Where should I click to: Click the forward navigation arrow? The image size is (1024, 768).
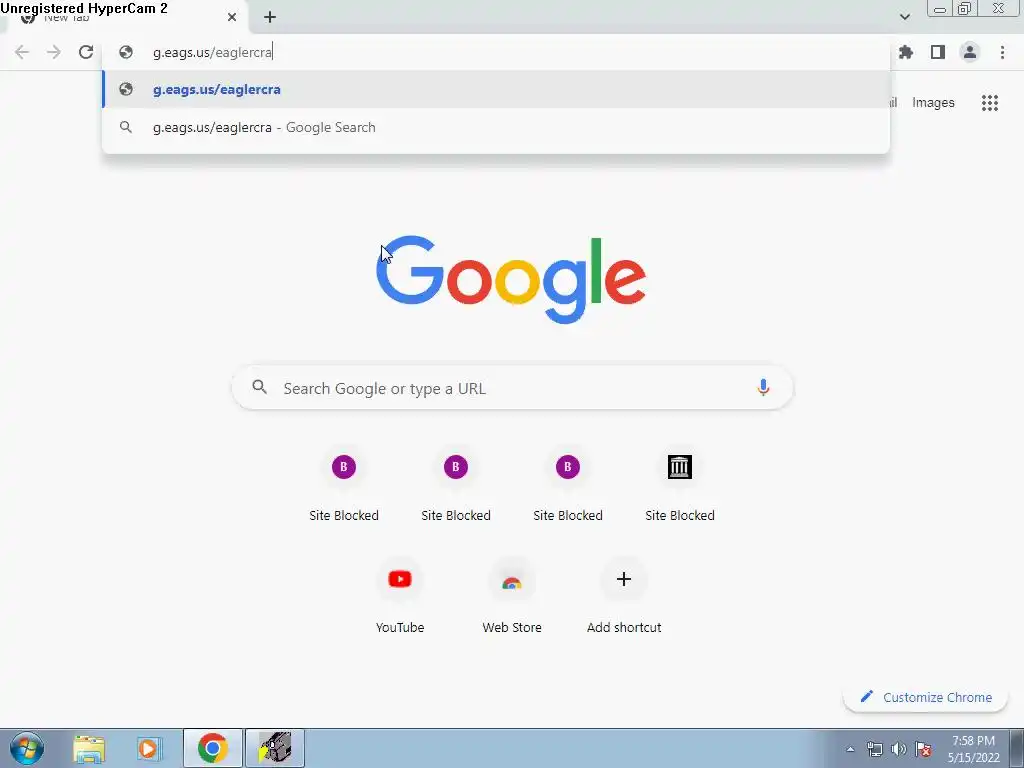[54, 52]
